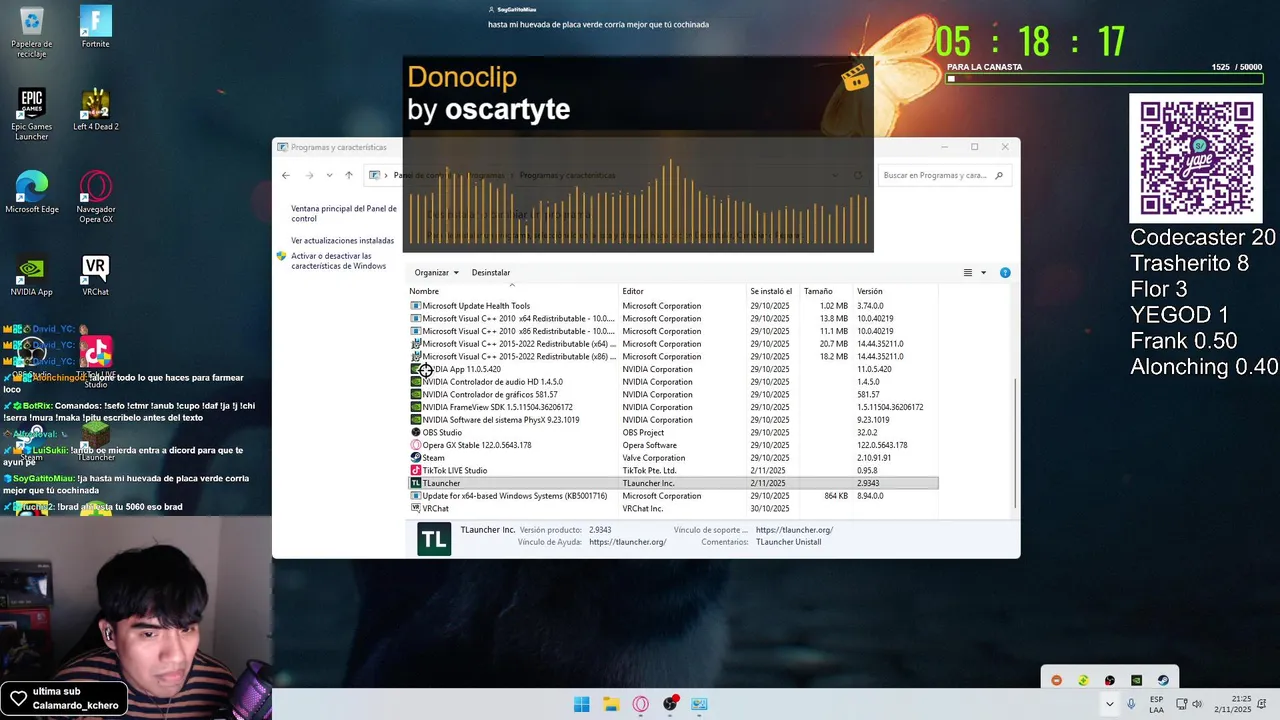Click the green arrows icon in tray overflow

1083,680
